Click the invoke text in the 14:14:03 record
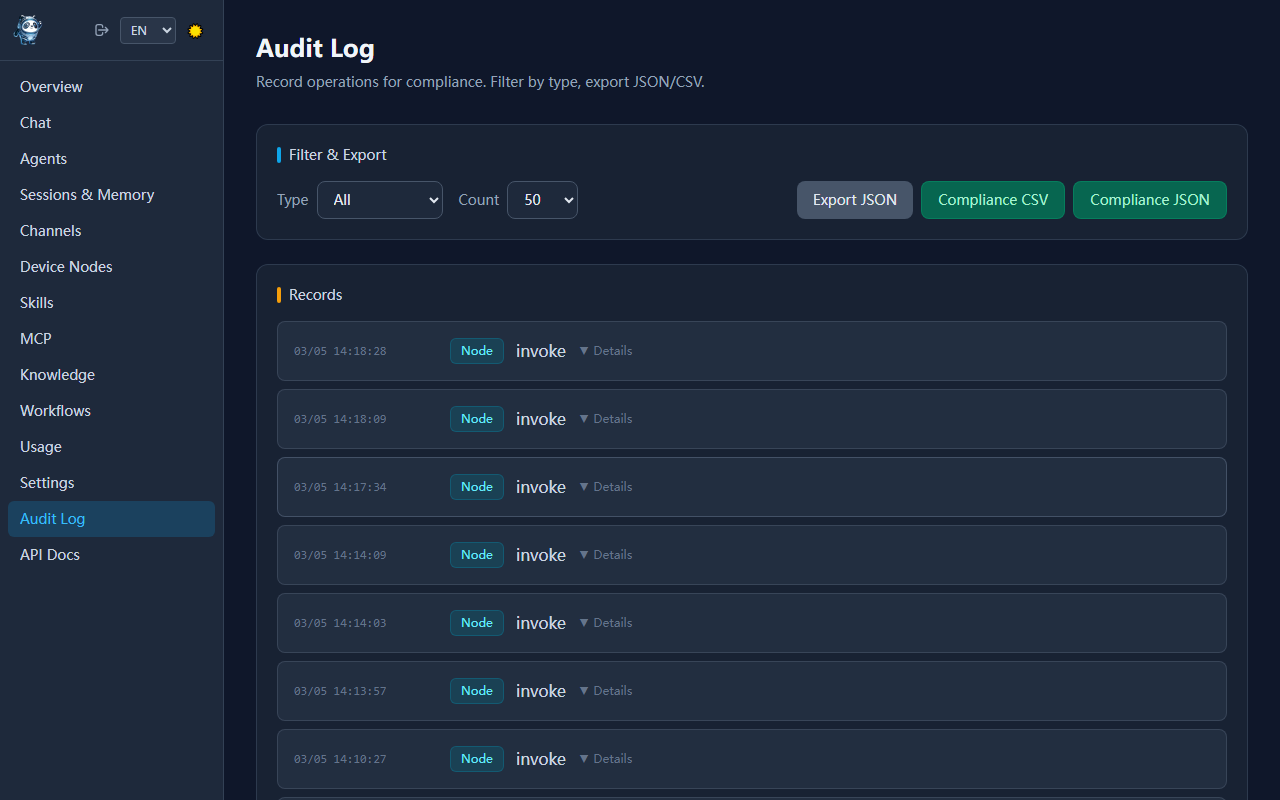 coord(541,623)
